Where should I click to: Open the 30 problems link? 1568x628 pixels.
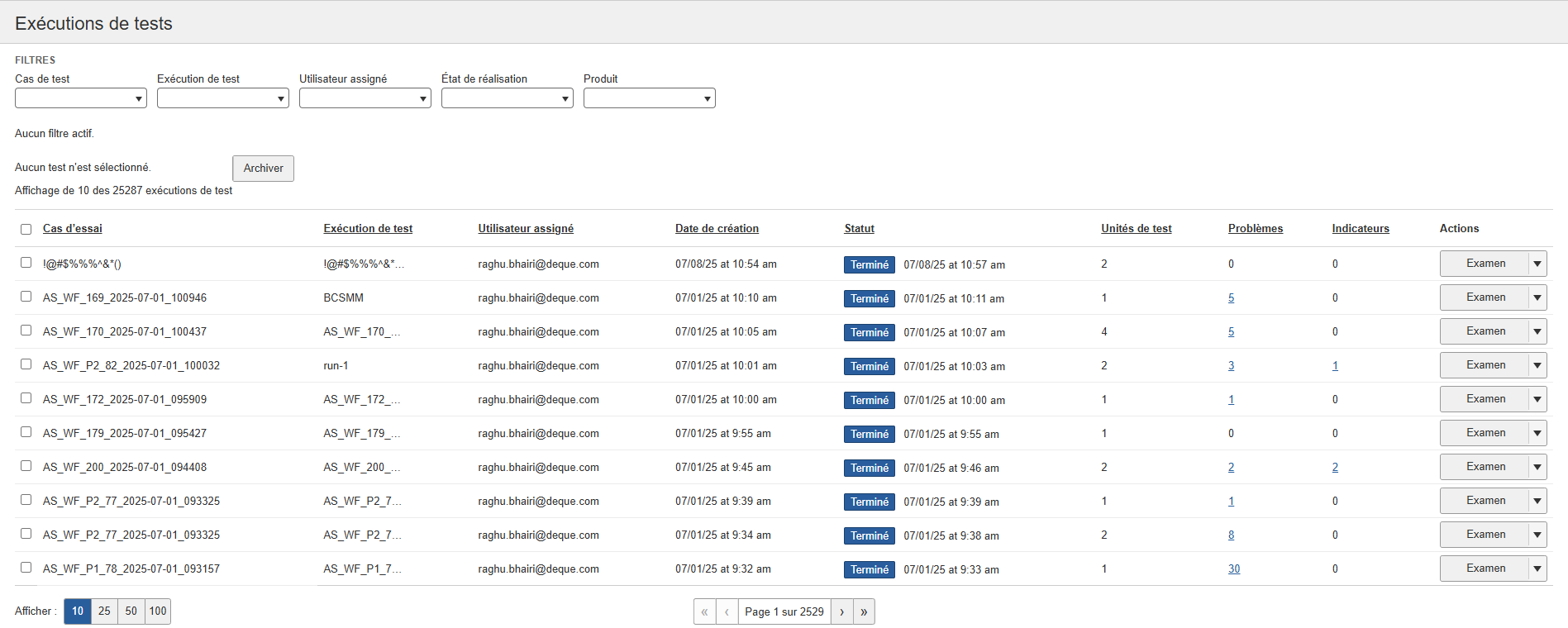point(1233,569)
